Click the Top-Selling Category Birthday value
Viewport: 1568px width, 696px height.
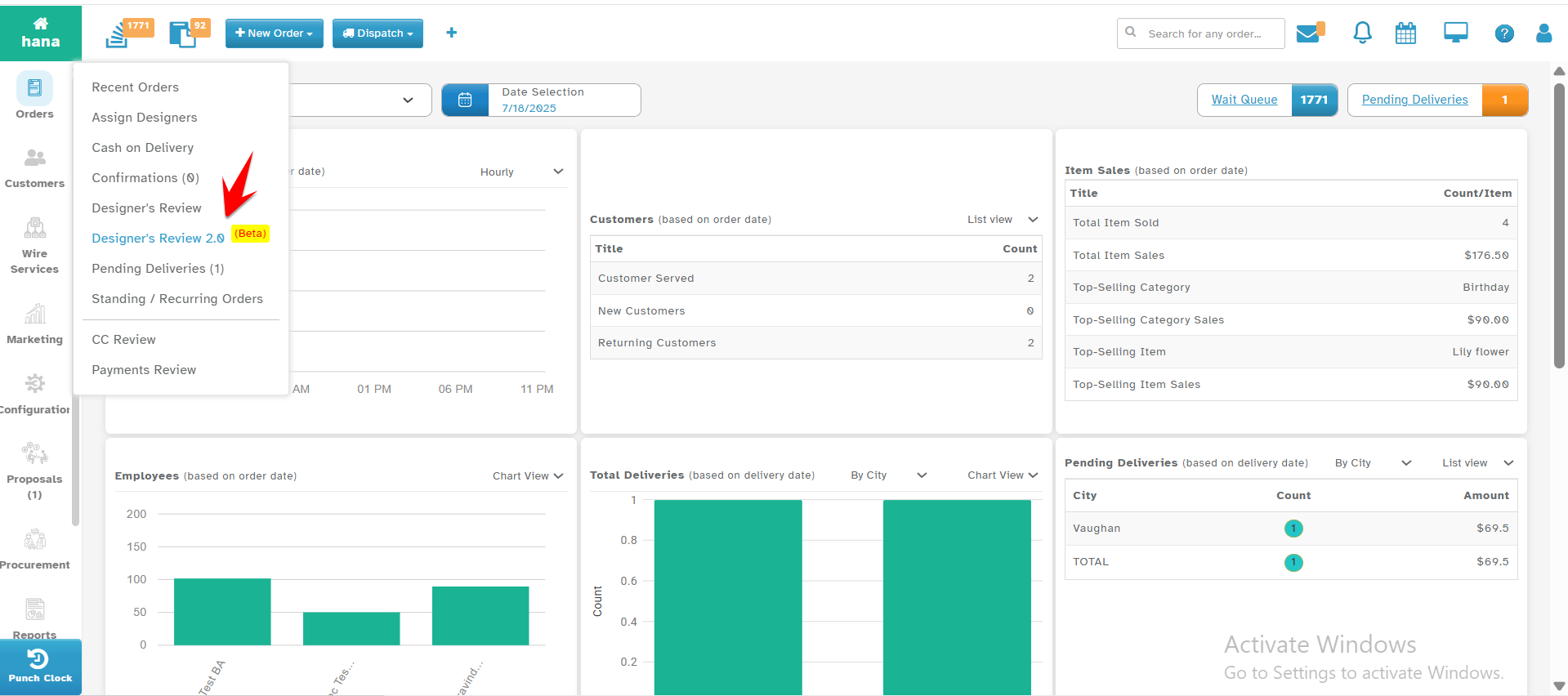(1485, 288)
